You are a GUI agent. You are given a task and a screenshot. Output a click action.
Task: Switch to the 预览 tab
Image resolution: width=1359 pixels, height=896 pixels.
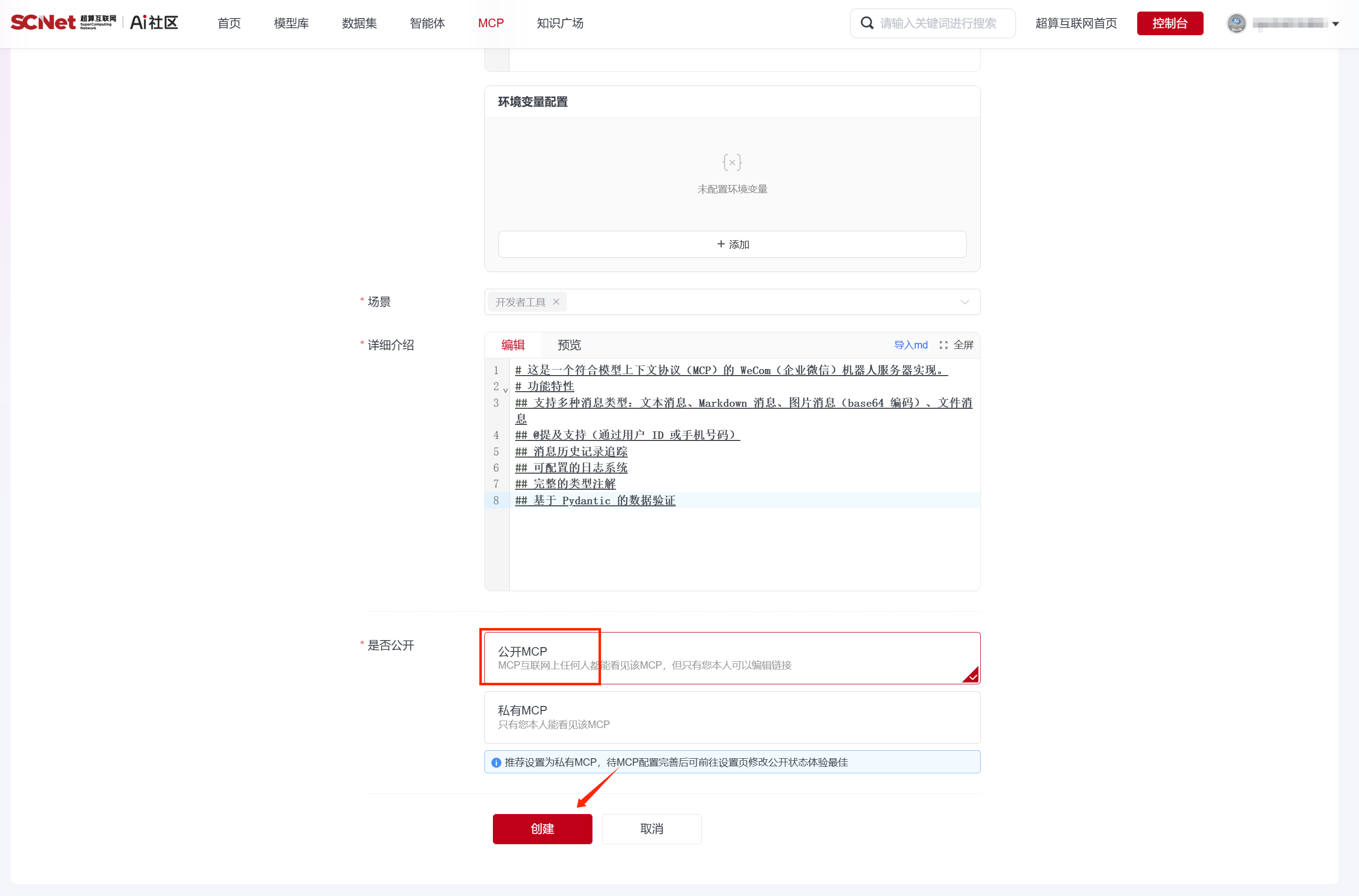[x=569, y=345]
